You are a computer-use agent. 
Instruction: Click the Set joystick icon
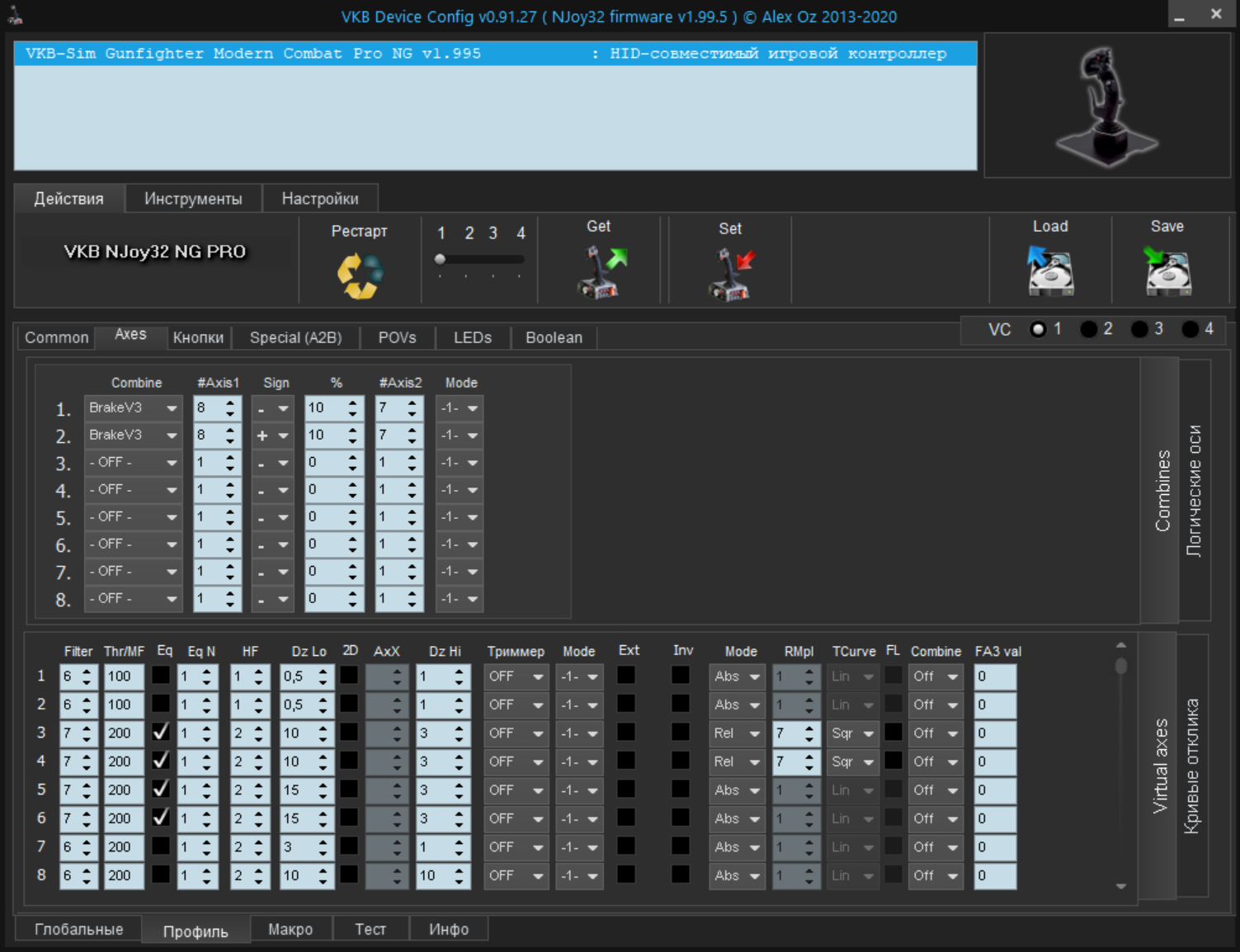[731, 275]
